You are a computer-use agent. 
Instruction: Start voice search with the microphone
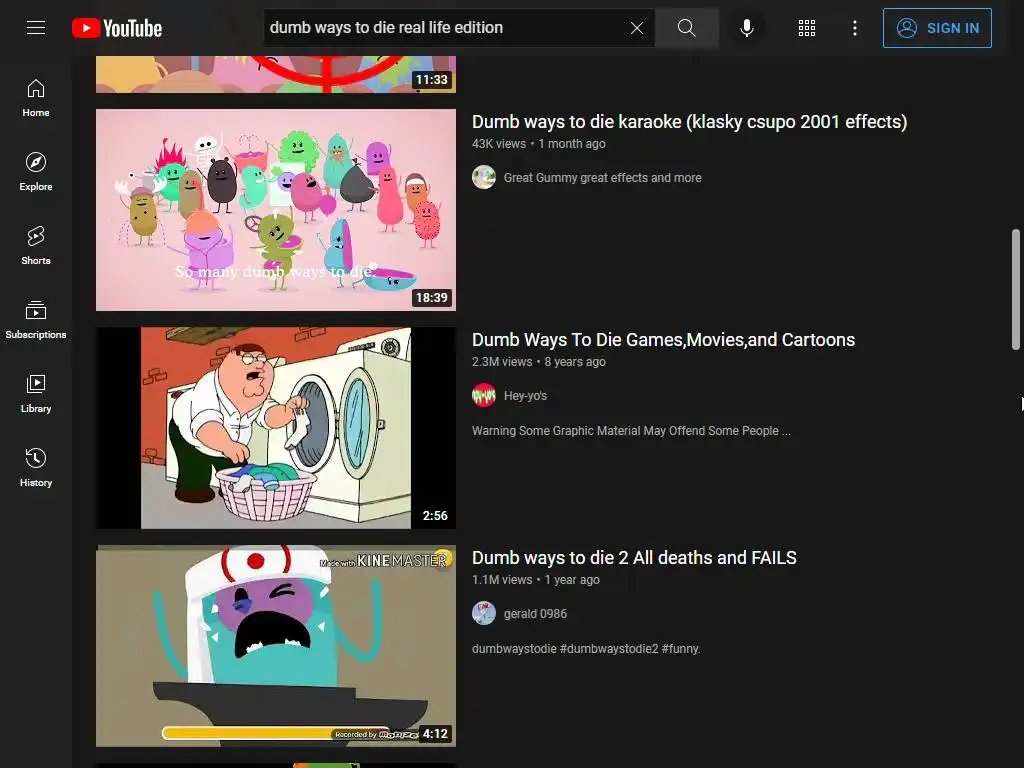(747, 28)
